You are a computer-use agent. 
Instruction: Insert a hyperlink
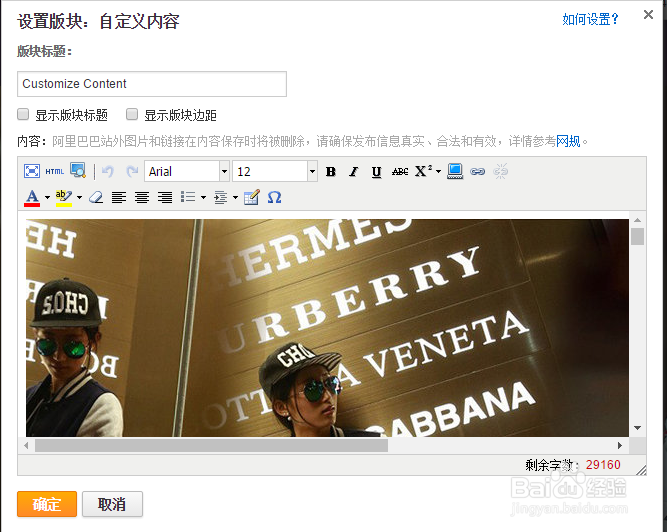tap(477, 171)
